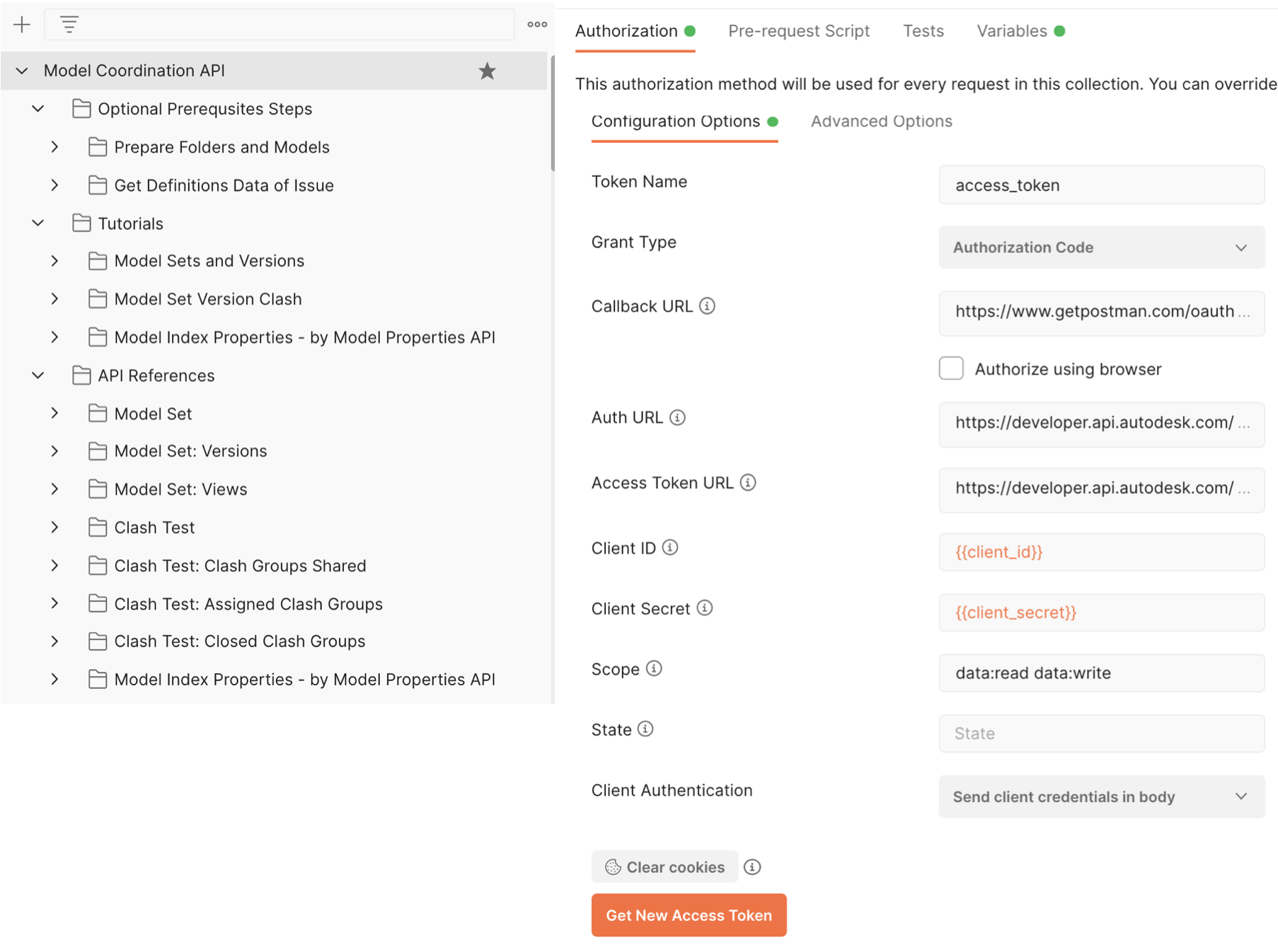Click the Callback URL input field
The width and height of the screenshot is (1278, 952).
coord(1101,313)
